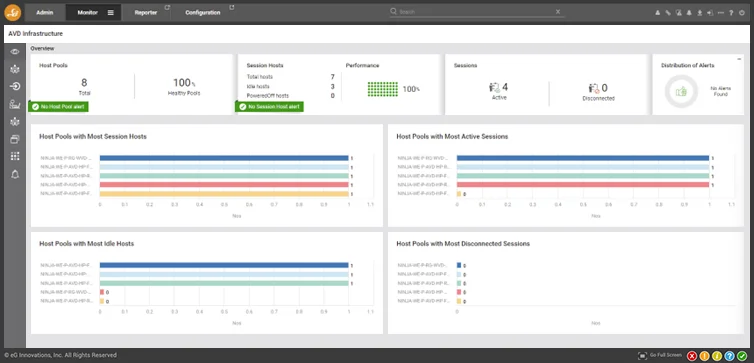Click the Go Full Screen frame icon
Image resolution: width=754 pixels, height=363 pixels.
(642, 356)
